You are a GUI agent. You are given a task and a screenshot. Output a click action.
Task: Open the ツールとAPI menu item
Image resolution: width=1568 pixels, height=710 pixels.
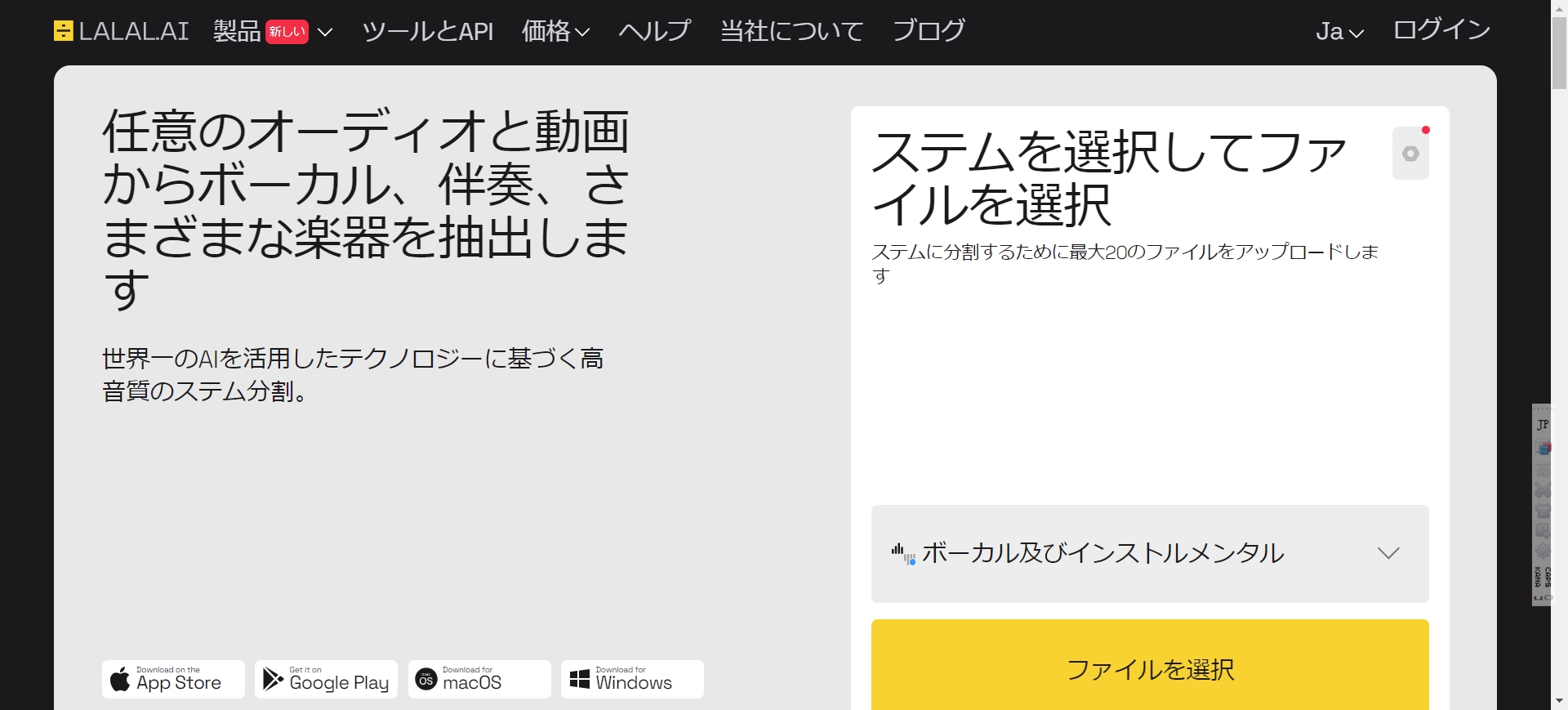(427, 31)
